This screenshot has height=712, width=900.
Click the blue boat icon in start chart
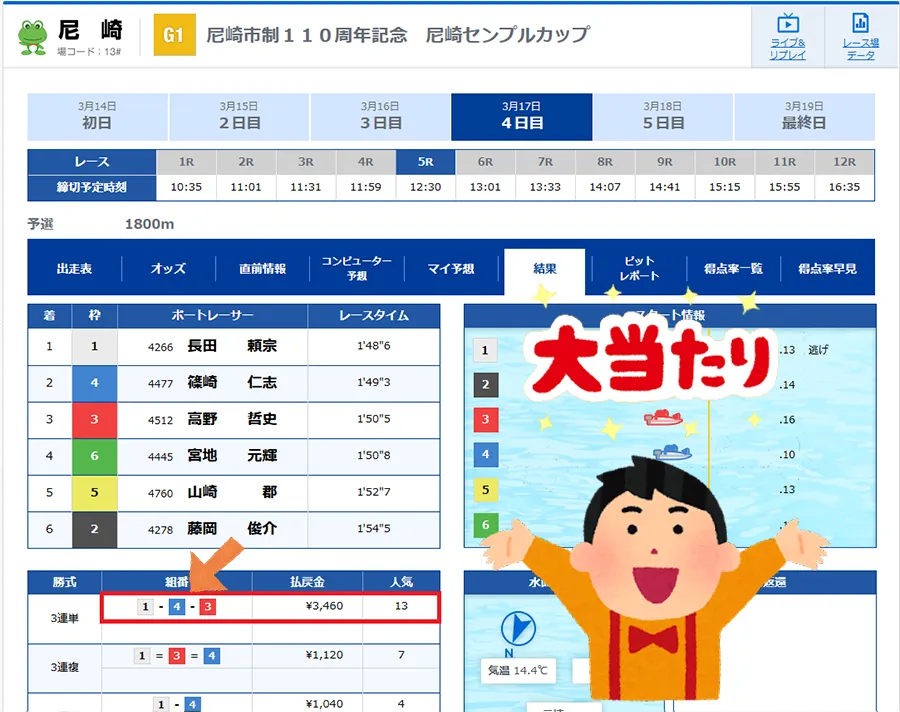(671, 452)
